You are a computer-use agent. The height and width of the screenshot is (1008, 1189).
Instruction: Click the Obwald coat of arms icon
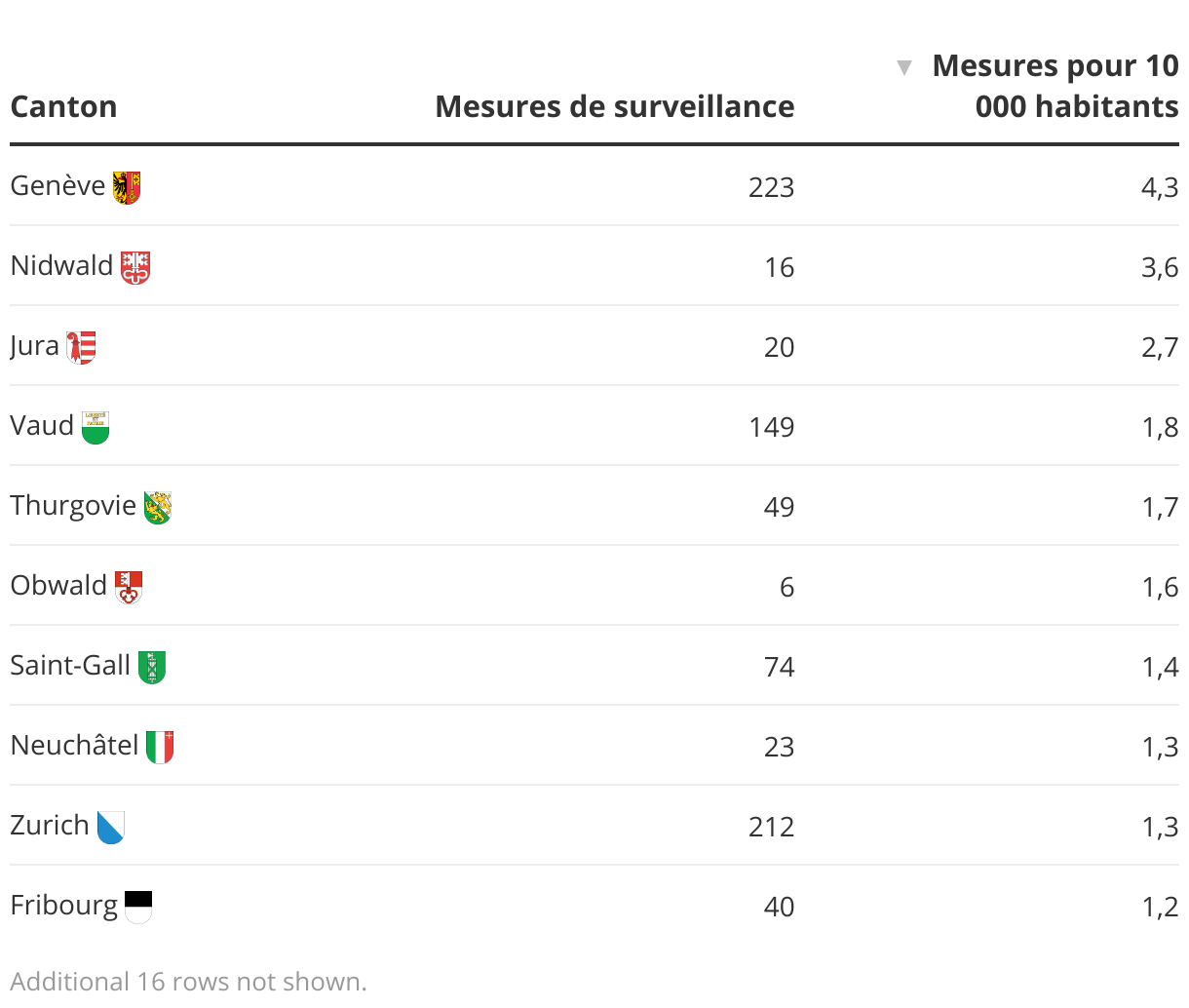coord(129,587)
